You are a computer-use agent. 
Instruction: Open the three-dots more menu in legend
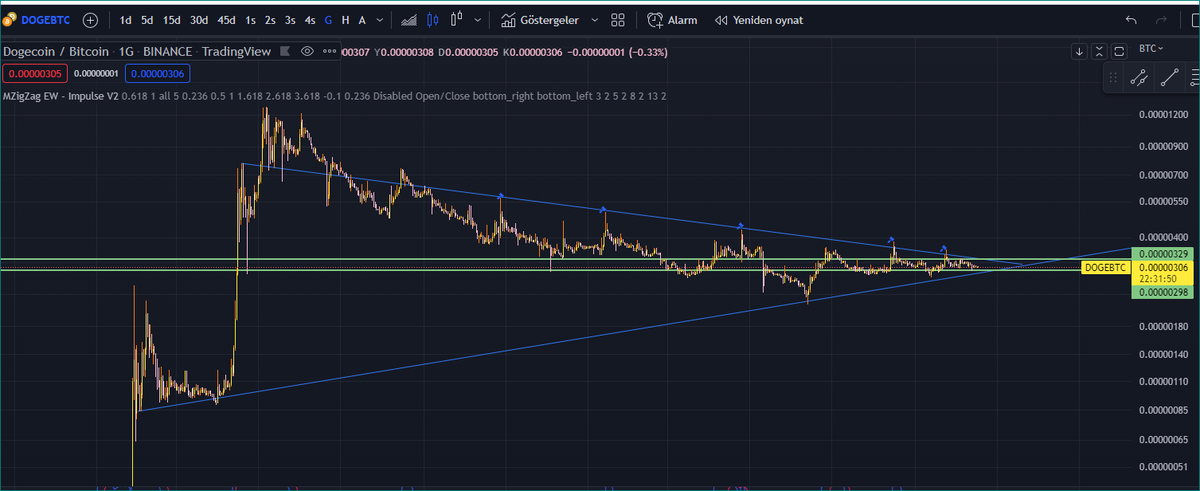click(x=328, y=50)
